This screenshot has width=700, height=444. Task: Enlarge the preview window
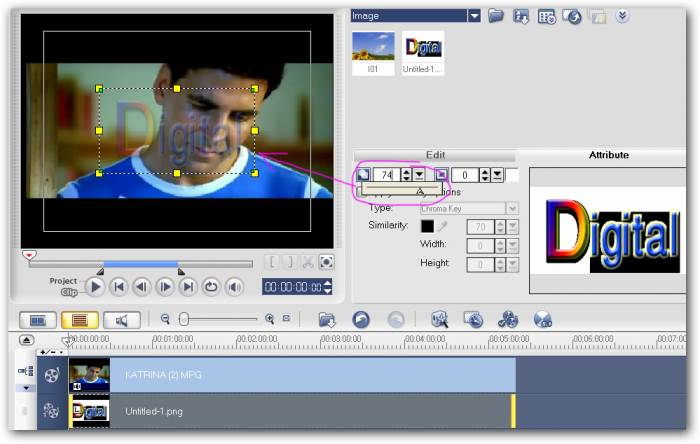[x=326, y=262]
